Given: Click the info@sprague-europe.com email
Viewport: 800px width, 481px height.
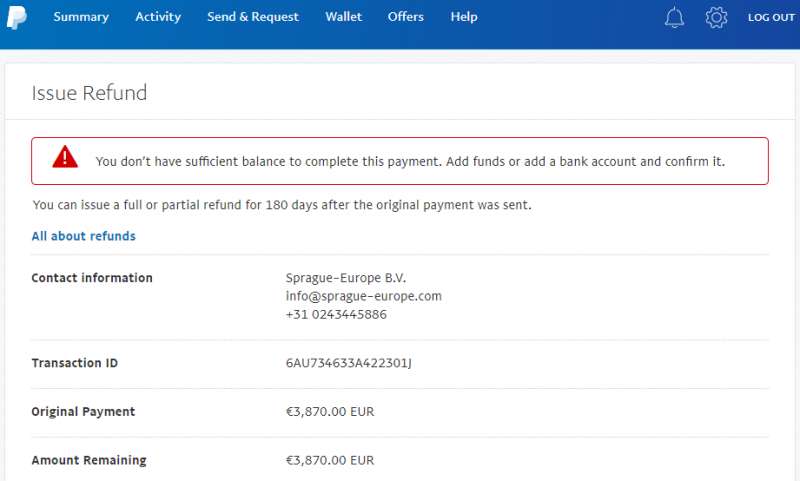Looking at the screenshot, I should 364,296.
